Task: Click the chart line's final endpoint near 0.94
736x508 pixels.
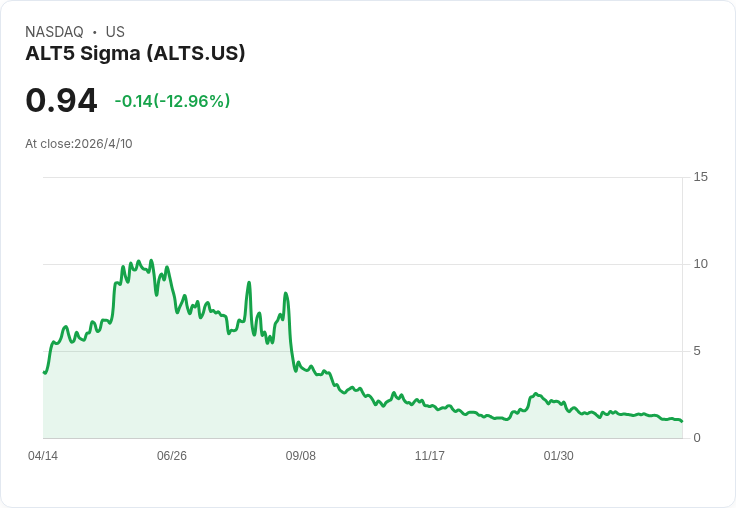Action: point(682,421)
